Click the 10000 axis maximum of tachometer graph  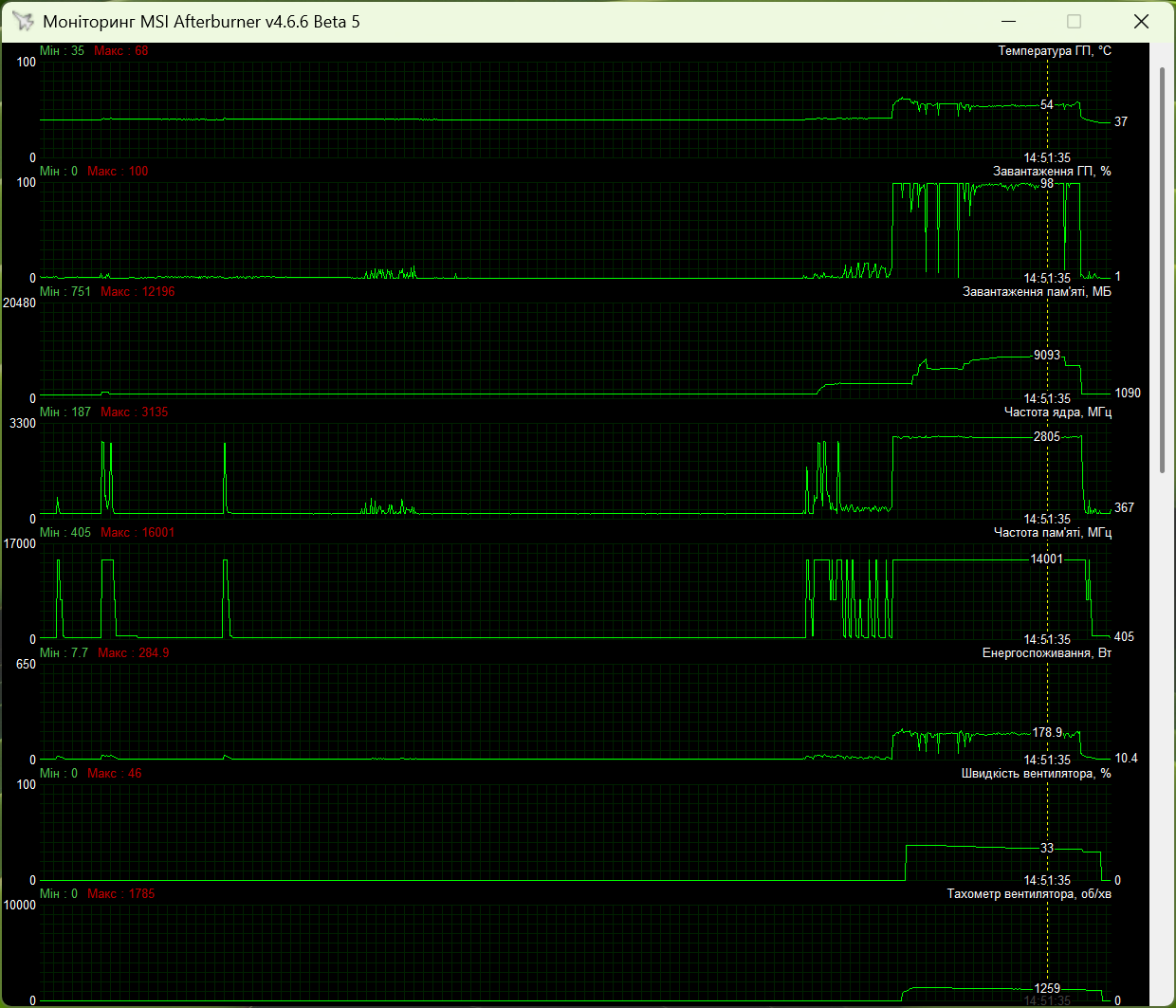20,906
